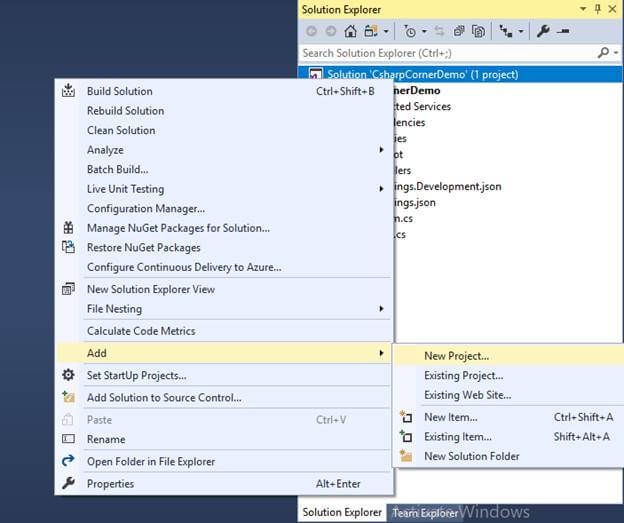Open dropdown beside the class diagram icon
Image resolution: width=624 pixels, height=523 pixels.
pos(521,31)
